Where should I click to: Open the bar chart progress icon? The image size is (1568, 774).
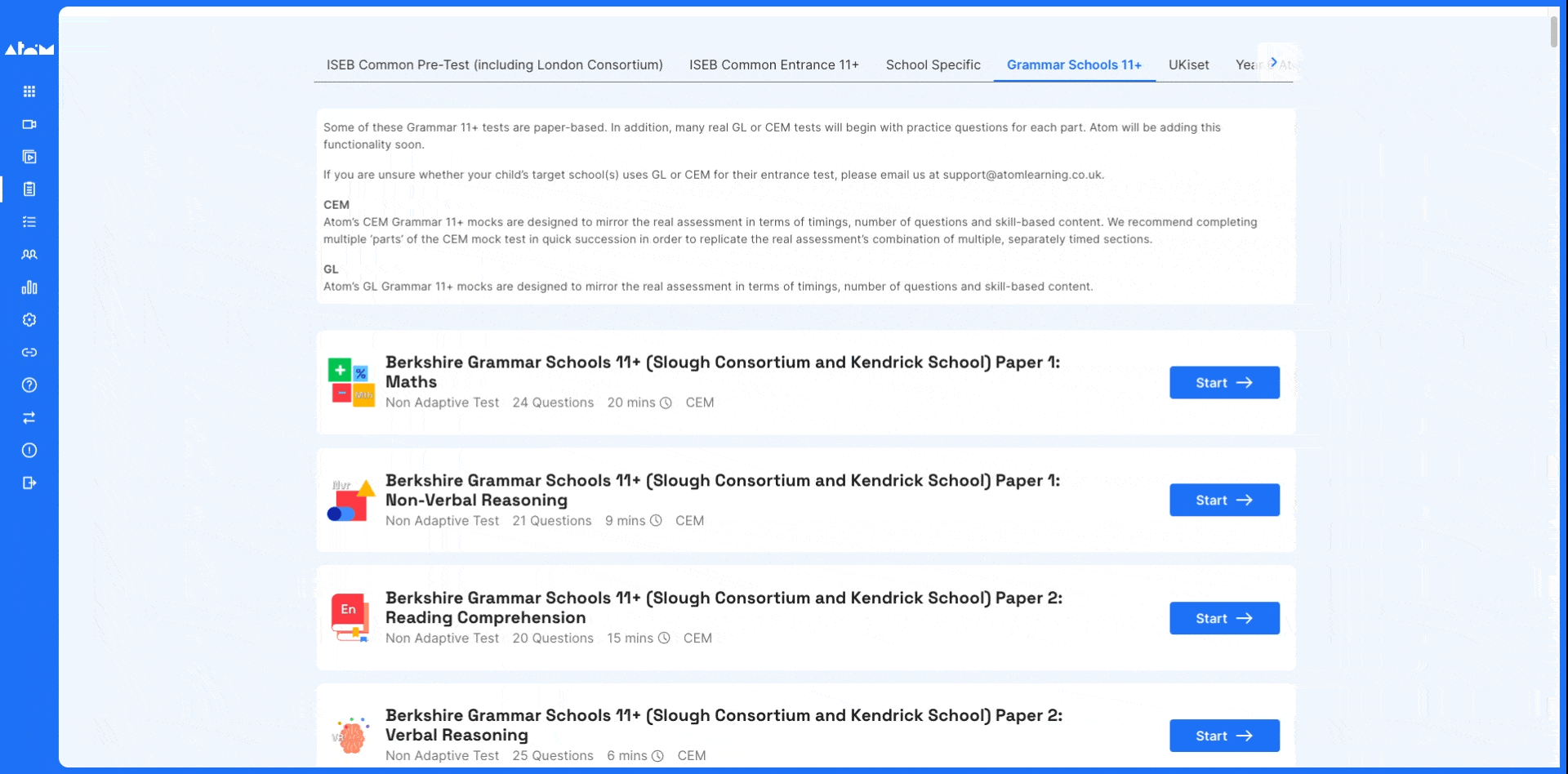click(x=29, y=287)
